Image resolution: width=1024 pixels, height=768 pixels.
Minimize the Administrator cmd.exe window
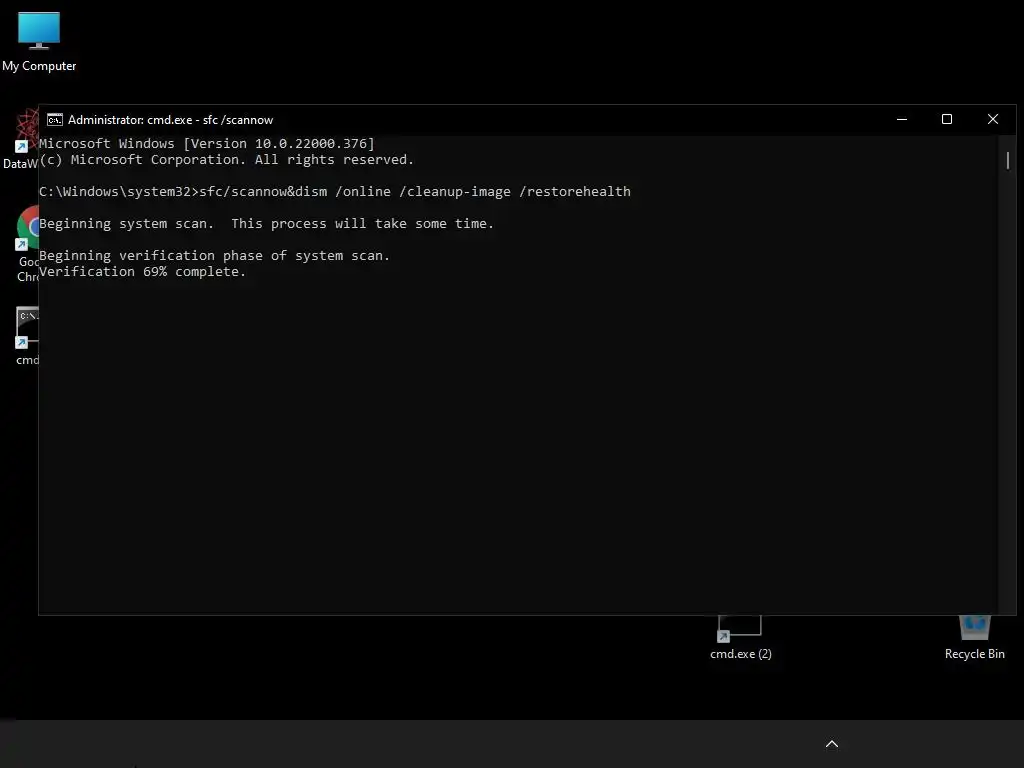pyautogui.click(x=902, y=120)
